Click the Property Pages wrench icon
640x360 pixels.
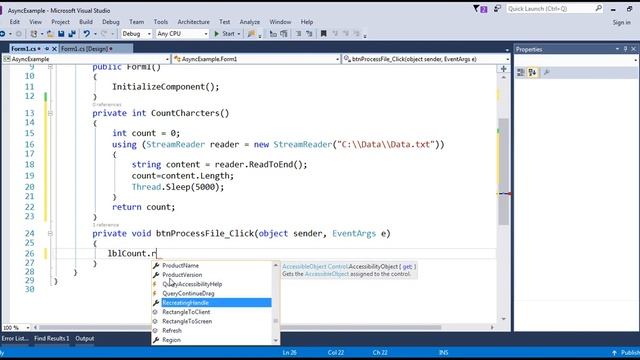(x=547, y=73)
